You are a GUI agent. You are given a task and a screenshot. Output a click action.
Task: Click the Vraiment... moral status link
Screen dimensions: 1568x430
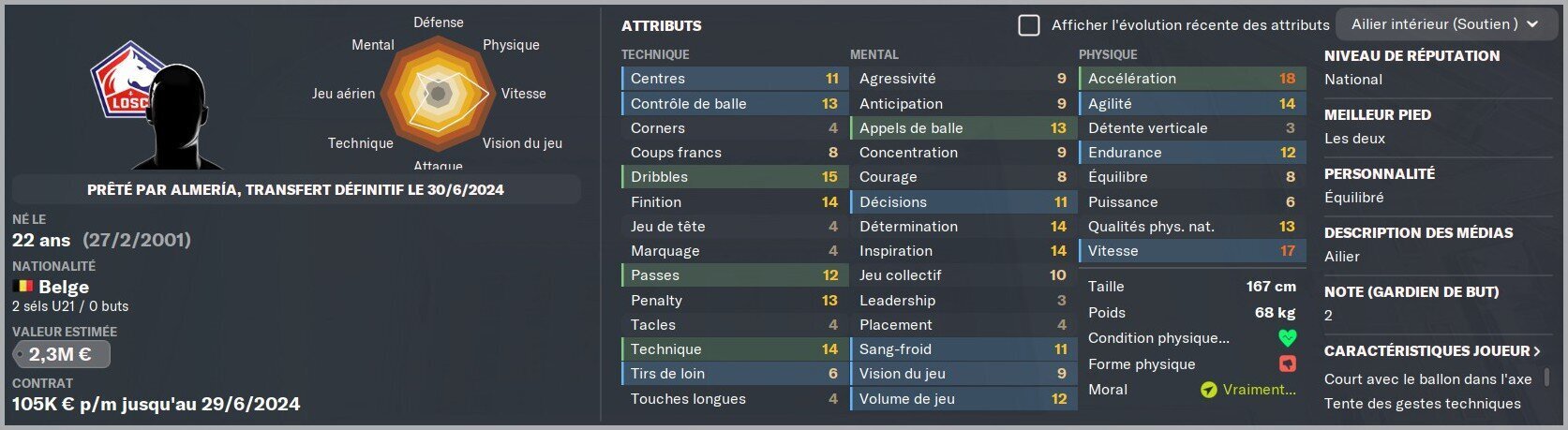point(1259,390)
